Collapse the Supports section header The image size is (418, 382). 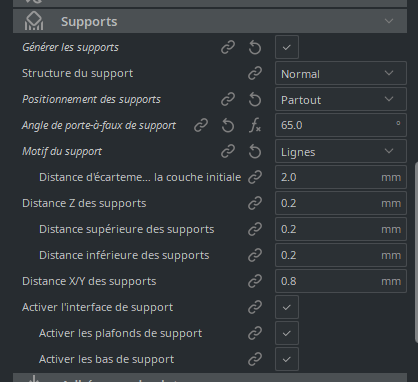coord(210,21)
